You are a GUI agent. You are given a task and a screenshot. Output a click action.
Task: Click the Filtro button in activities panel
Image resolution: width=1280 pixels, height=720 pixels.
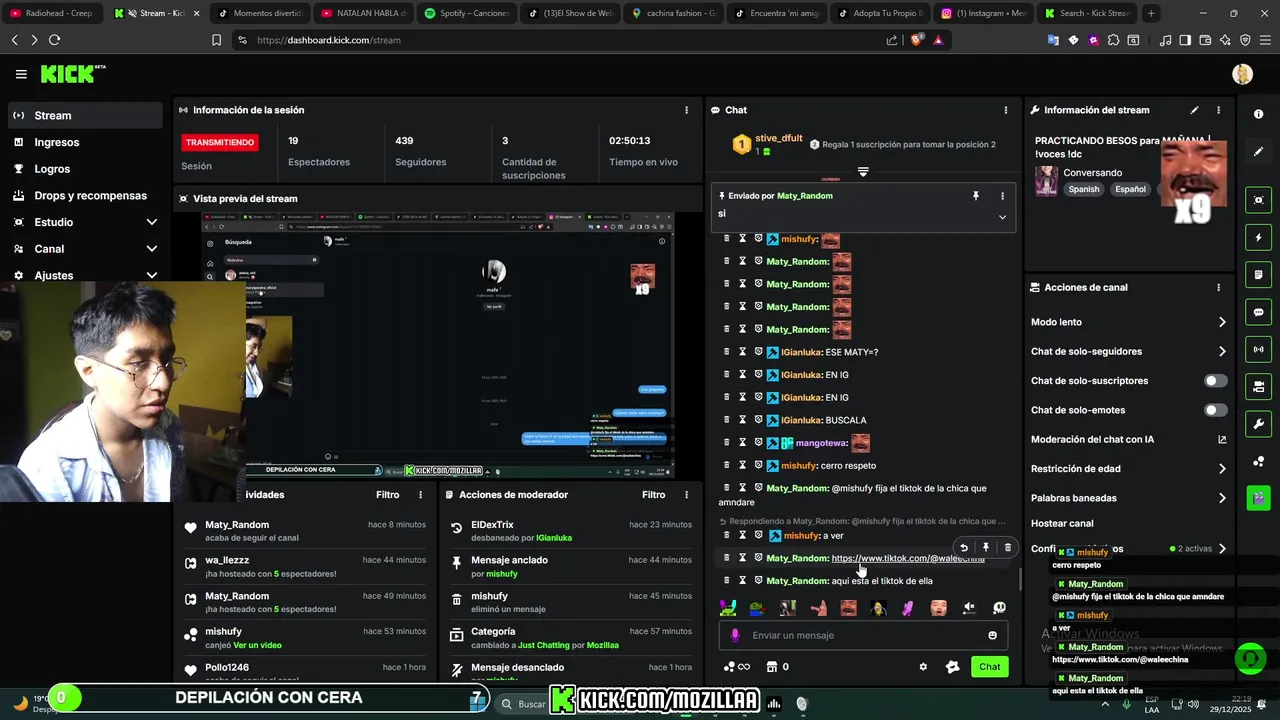click(x=387, y=495)
